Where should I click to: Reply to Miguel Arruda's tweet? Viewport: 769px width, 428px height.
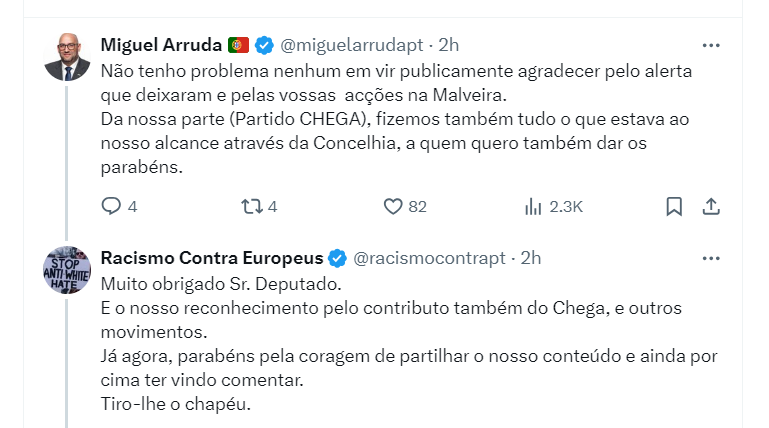[x=112, y=206]
